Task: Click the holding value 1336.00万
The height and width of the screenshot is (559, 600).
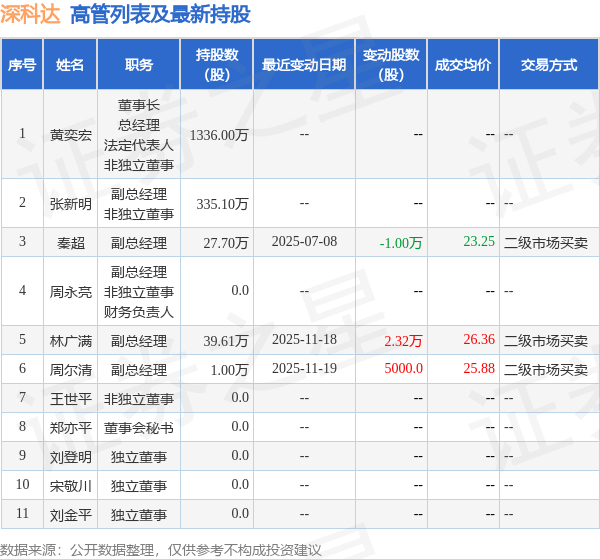Action: point(219,135)
